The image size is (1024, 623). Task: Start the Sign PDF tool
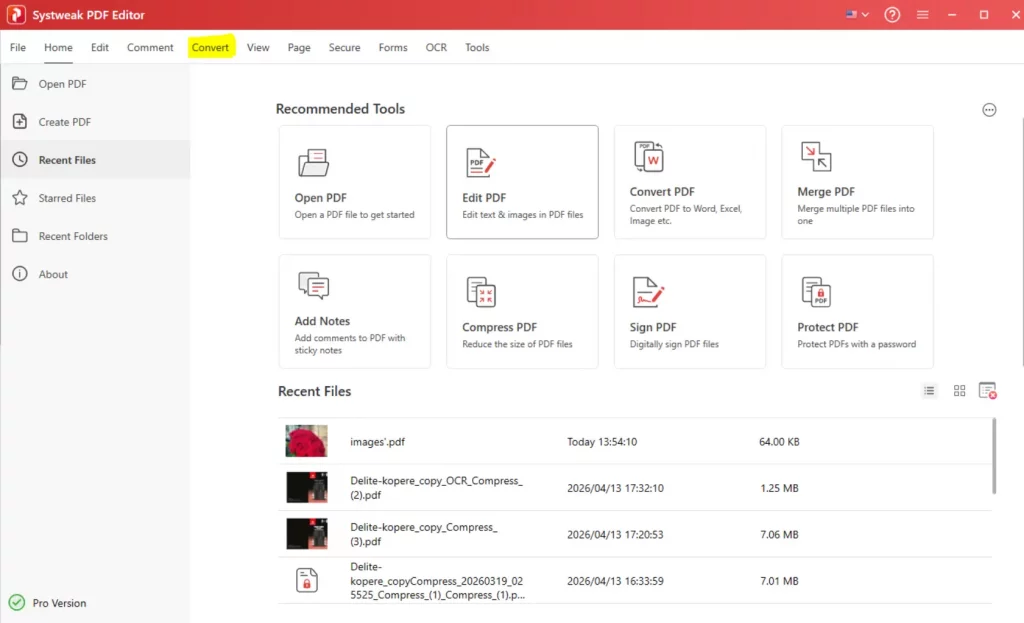[x=689, y=310]
